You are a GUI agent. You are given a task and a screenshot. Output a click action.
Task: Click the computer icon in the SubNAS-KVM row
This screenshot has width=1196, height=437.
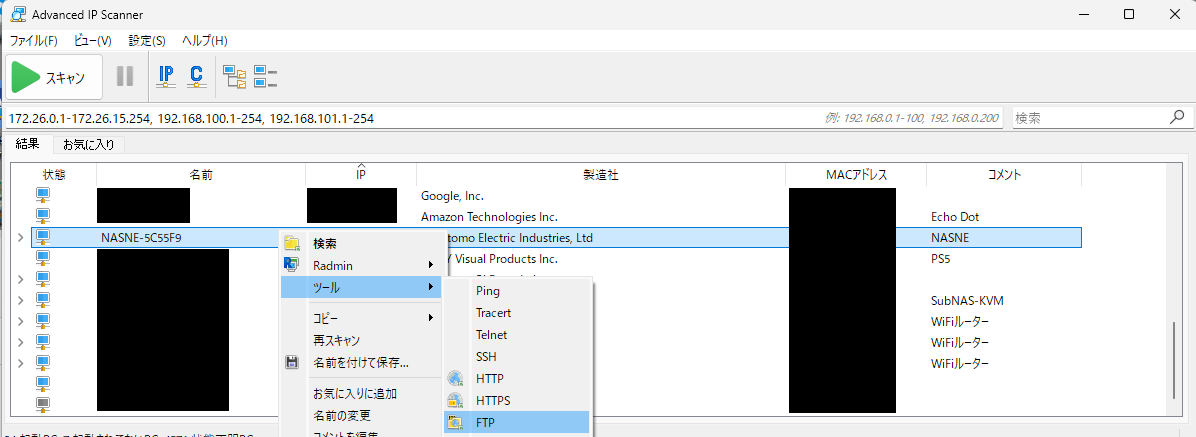click(43, 300)
